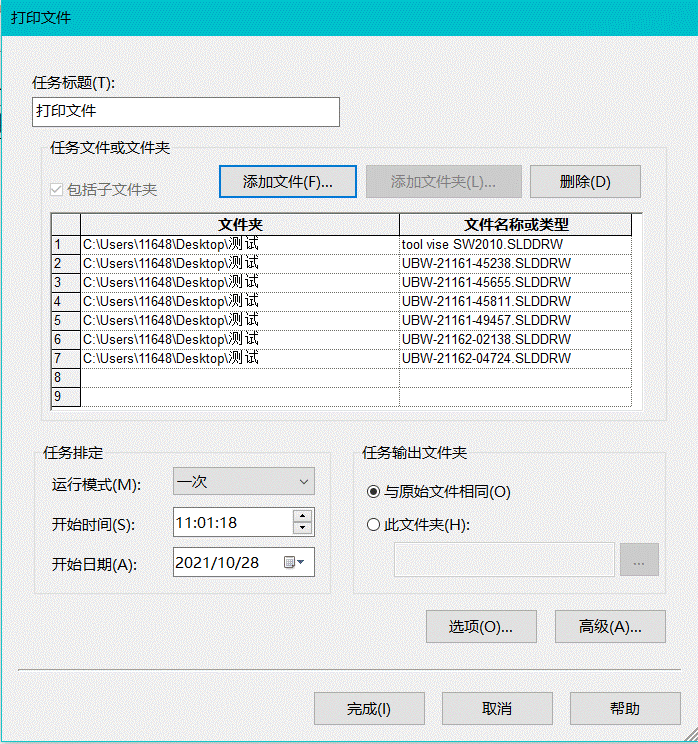Click the 文件名称或类型 column header
698x744 pixels.
click(x=515, y=224)
